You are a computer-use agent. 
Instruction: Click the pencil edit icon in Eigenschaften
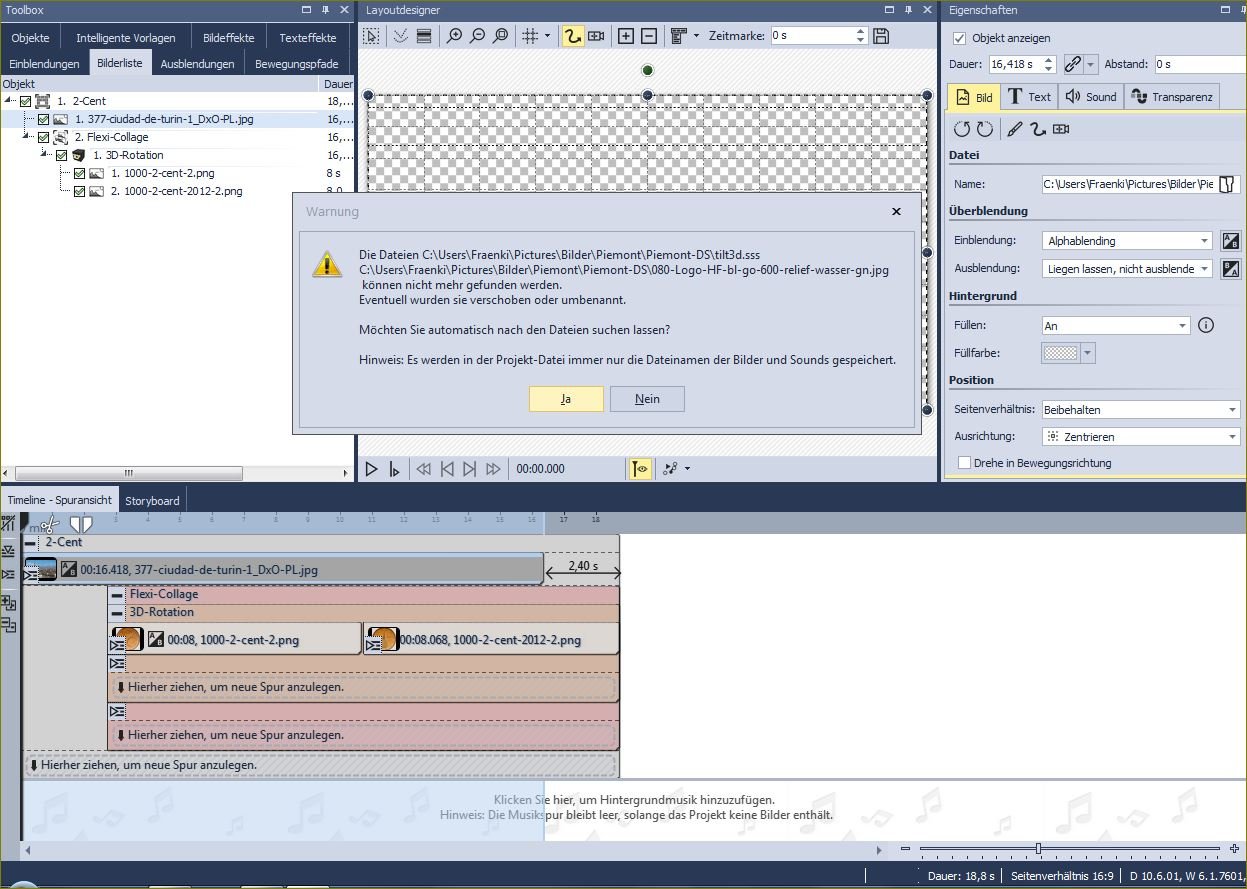tap(1014, 129)
